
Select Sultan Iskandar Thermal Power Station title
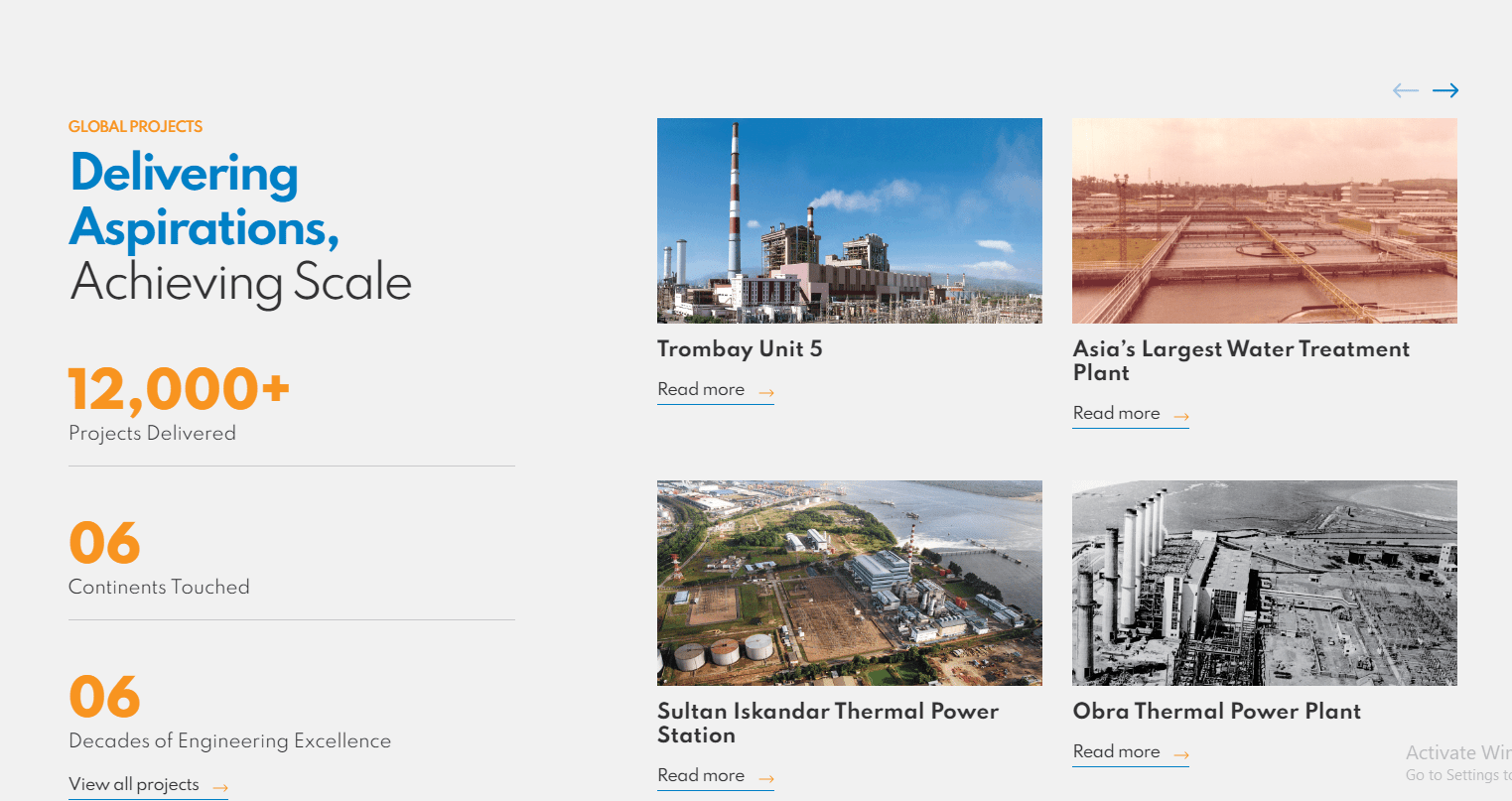[x=828, y=724]
